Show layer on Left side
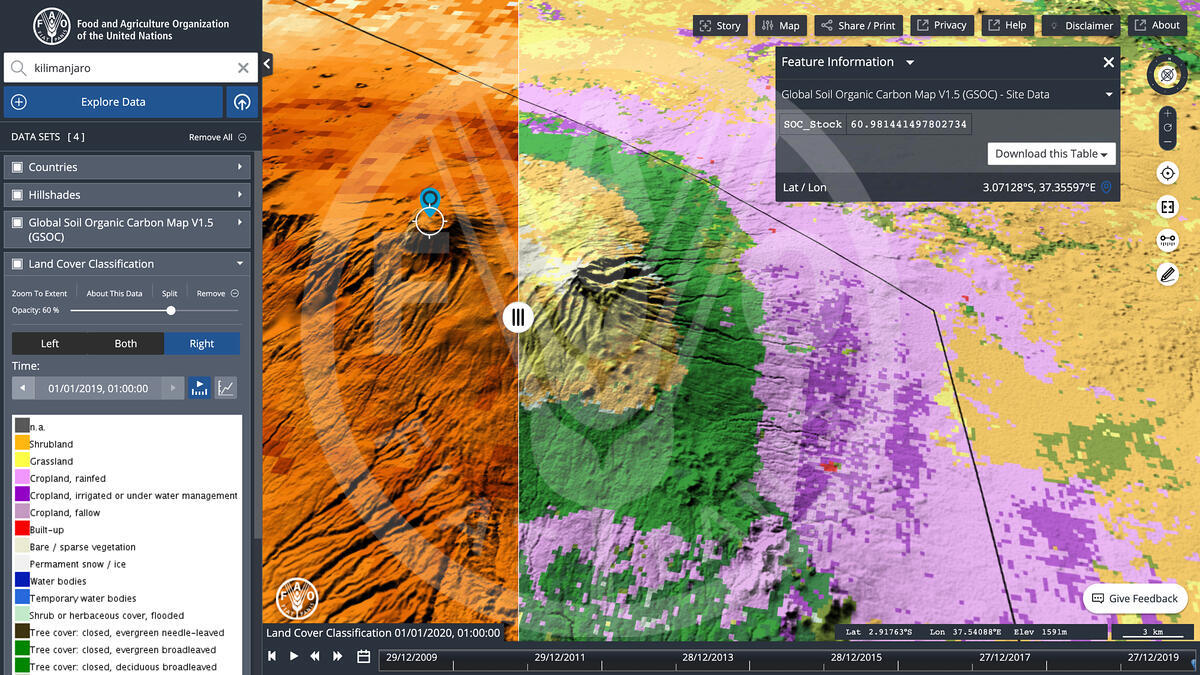 (50, 343)
